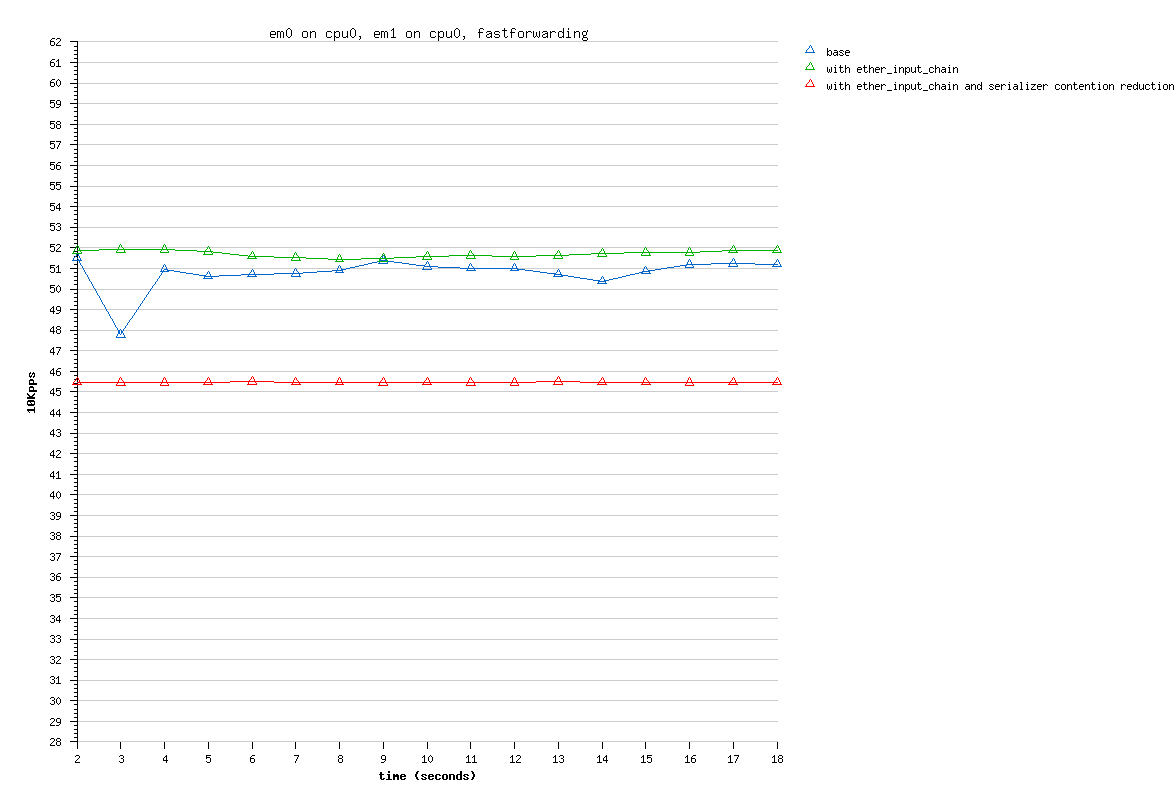Click the green data point at time 4
The height and width of the screenshot is (801, 1174).
(164, 249)
